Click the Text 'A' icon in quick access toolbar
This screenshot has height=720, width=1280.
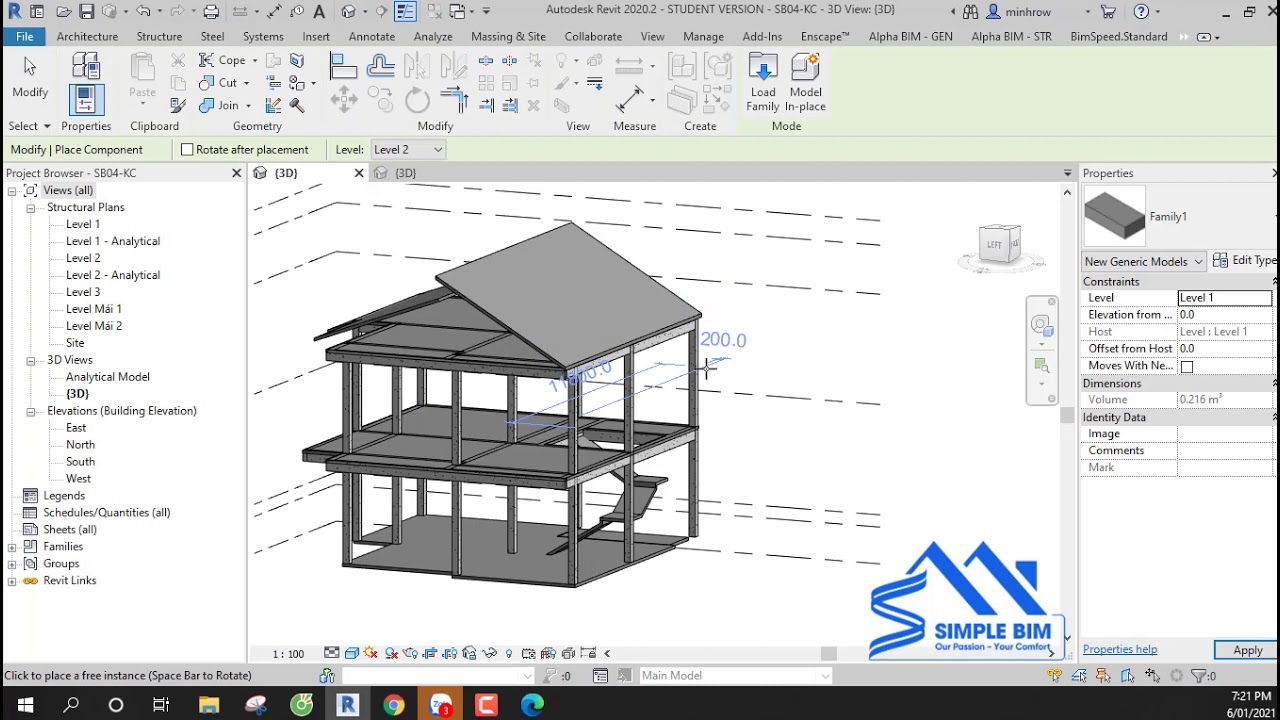coord(319,12)
